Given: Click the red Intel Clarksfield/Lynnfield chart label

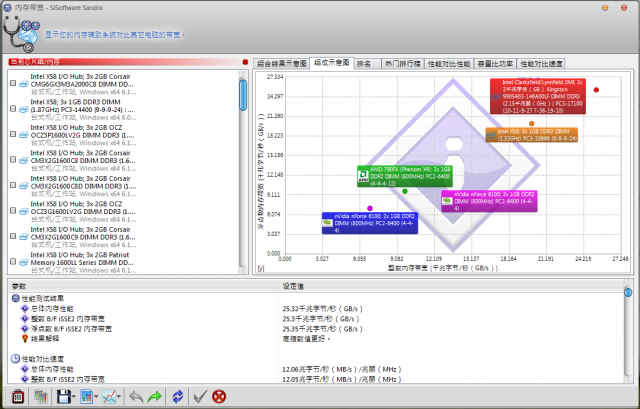Looking at the screenshot, I should click(538, 96).
